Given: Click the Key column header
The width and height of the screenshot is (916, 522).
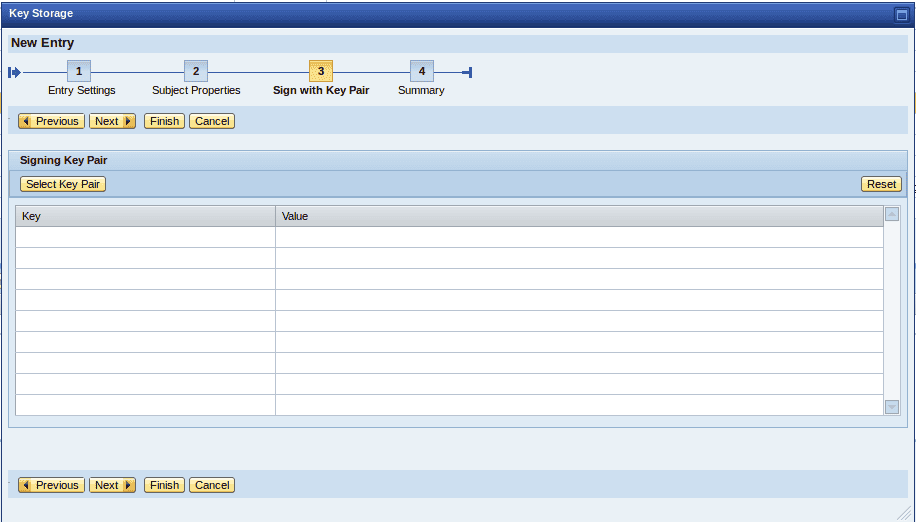Looking at the screenshot, I should (x=145, y=216).
